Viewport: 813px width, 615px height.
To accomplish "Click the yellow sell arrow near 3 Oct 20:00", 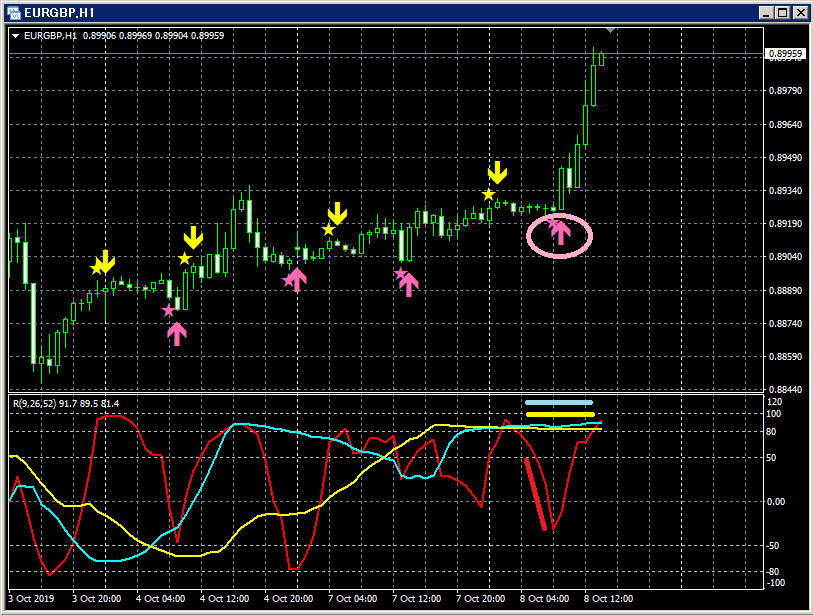I will coord(105,262).
